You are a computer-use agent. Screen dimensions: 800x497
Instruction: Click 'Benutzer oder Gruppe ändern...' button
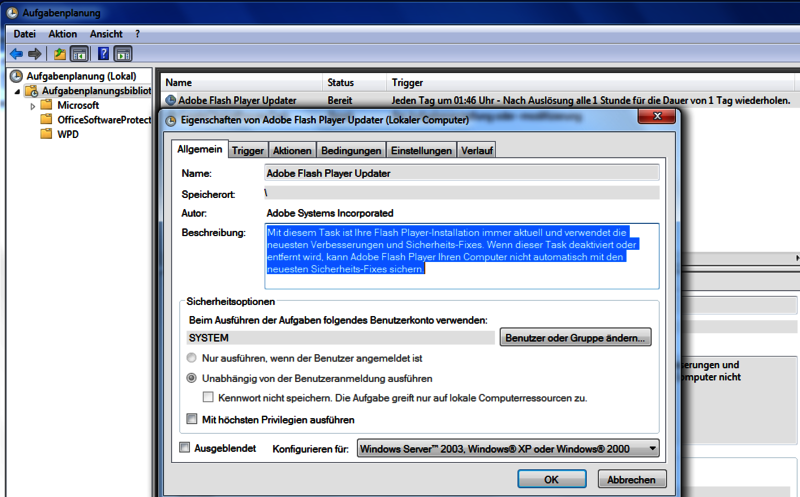click(x=576, y=337)
